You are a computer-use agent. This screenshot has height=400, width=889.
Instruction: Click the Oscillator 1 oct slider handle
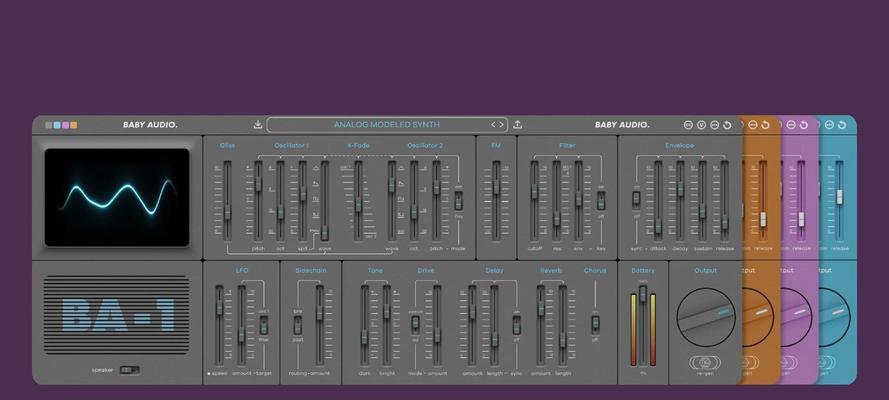tap(281, 212)
